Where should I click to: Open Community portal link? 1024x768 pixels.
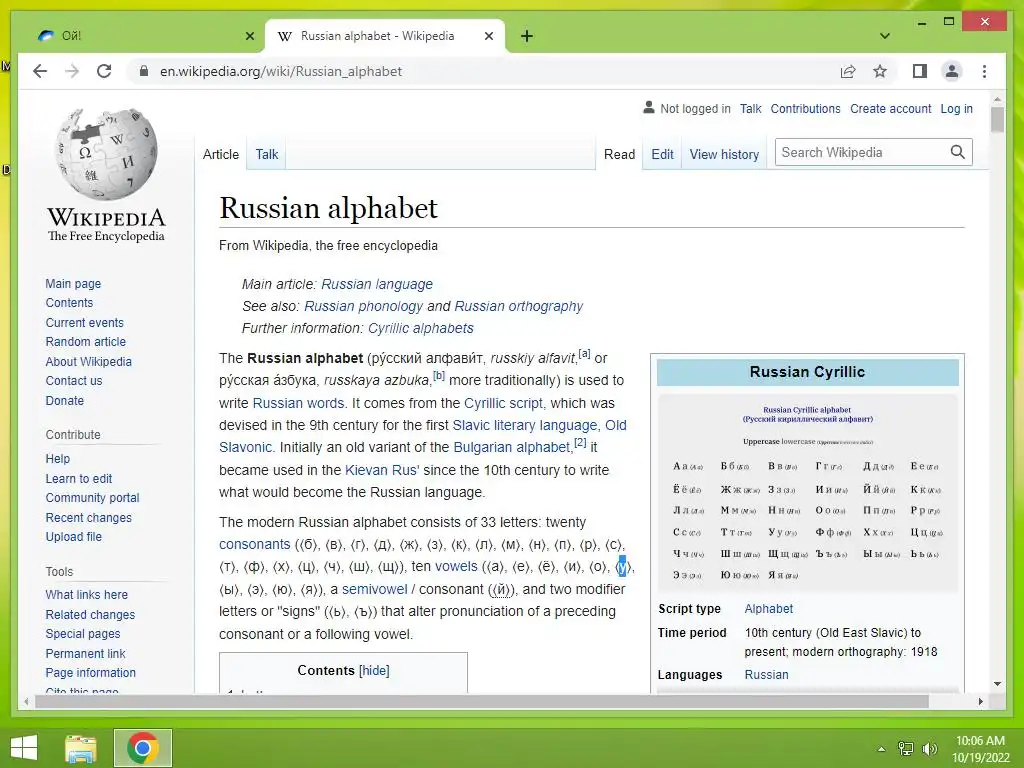92,498
